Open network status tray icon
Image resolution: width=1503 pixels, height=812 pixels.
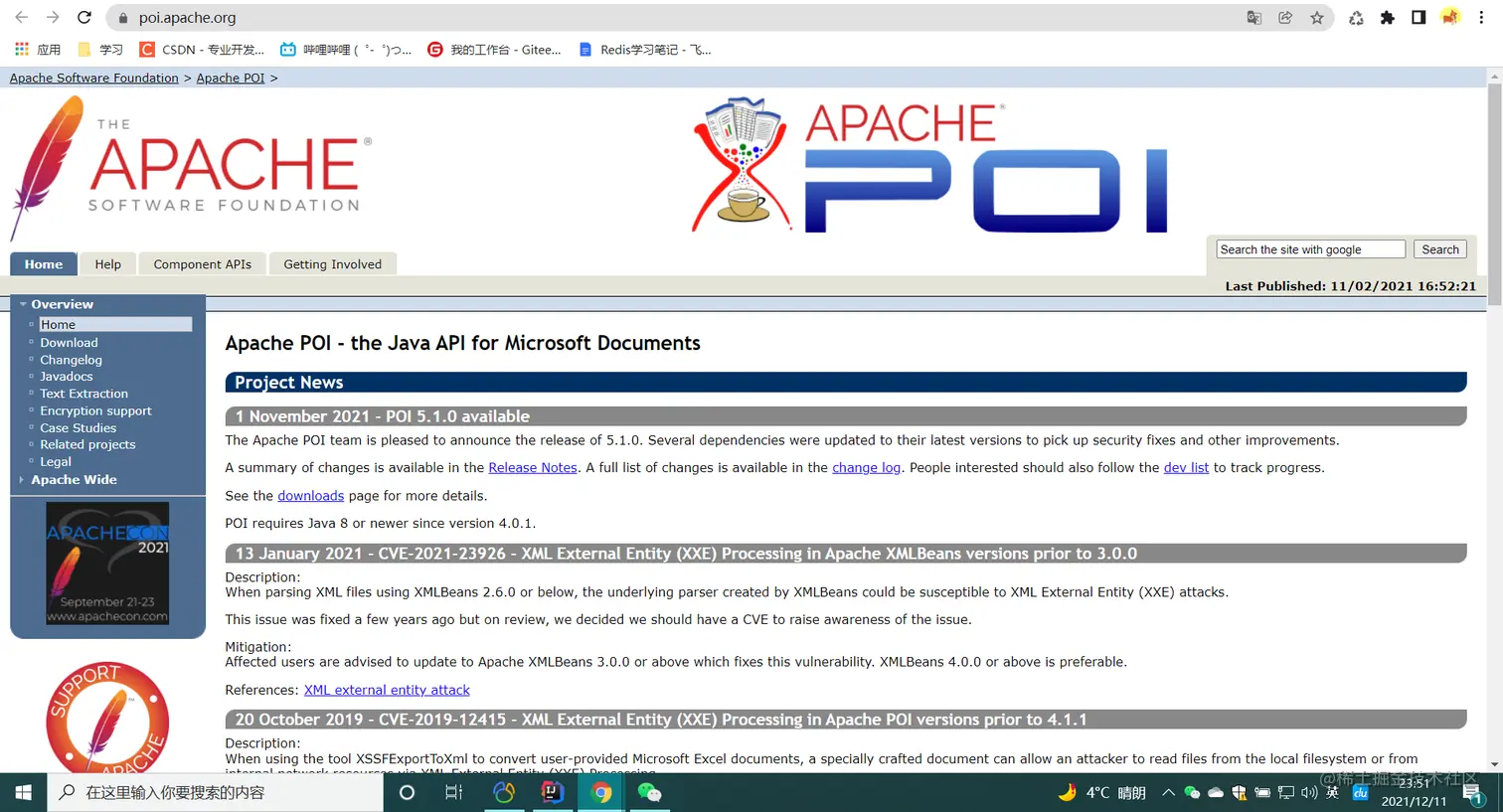pyautogui.click(x=1286, y=792)
